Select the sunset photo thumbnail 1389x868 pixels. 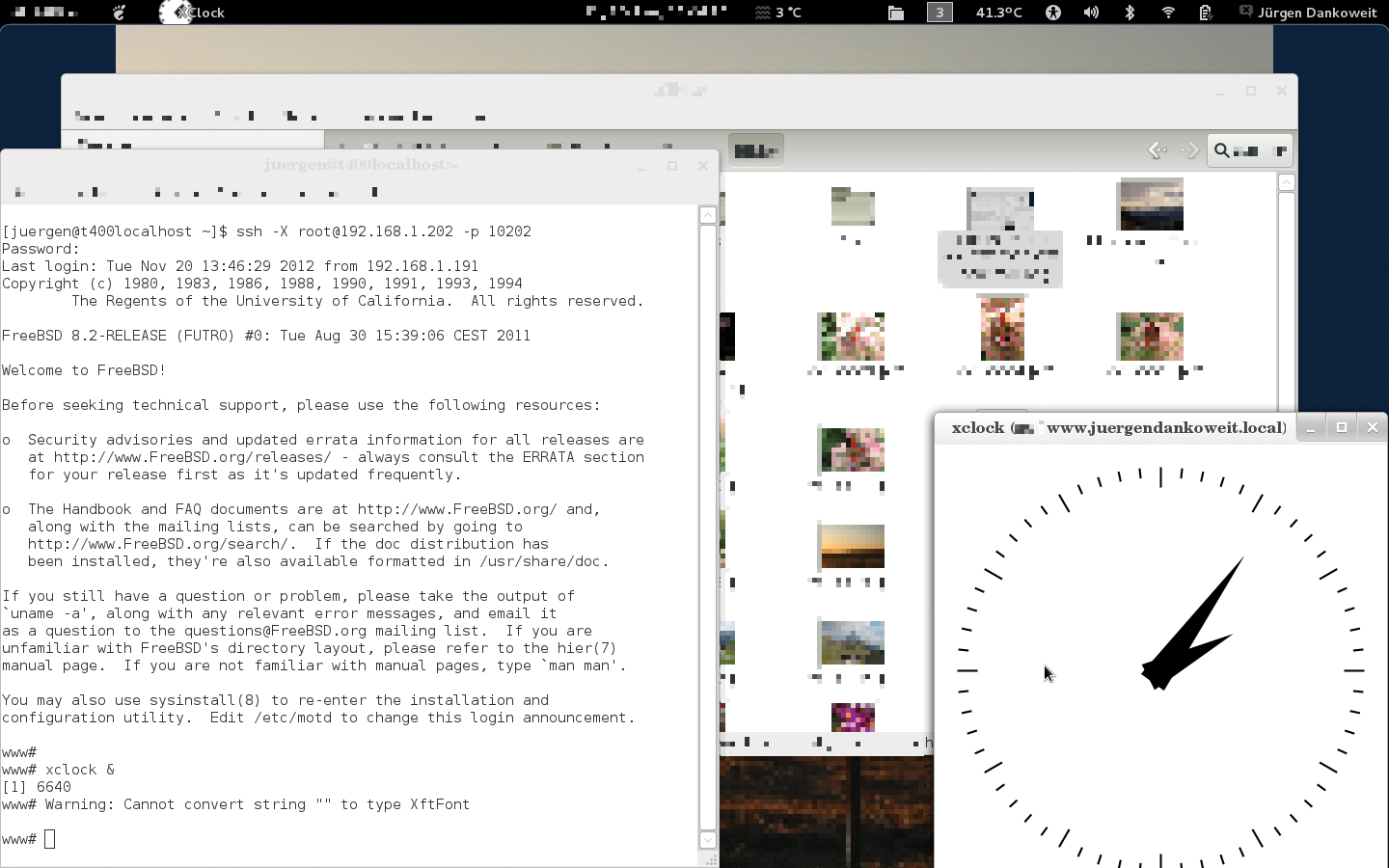tap(851, 546)
